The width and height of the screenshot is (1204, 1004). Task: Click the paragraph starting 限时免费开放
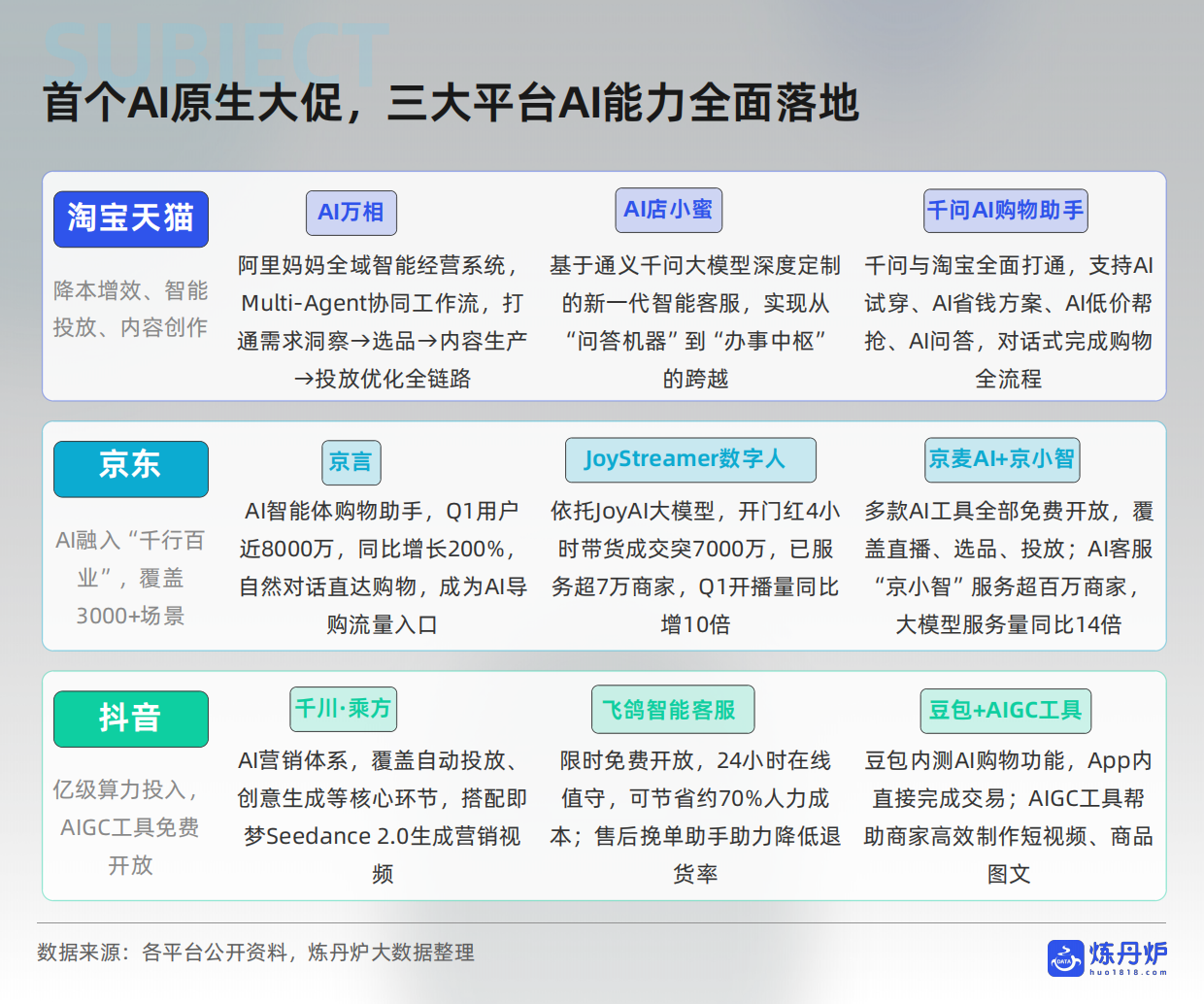pyautogui.click(x=695, y=818)
